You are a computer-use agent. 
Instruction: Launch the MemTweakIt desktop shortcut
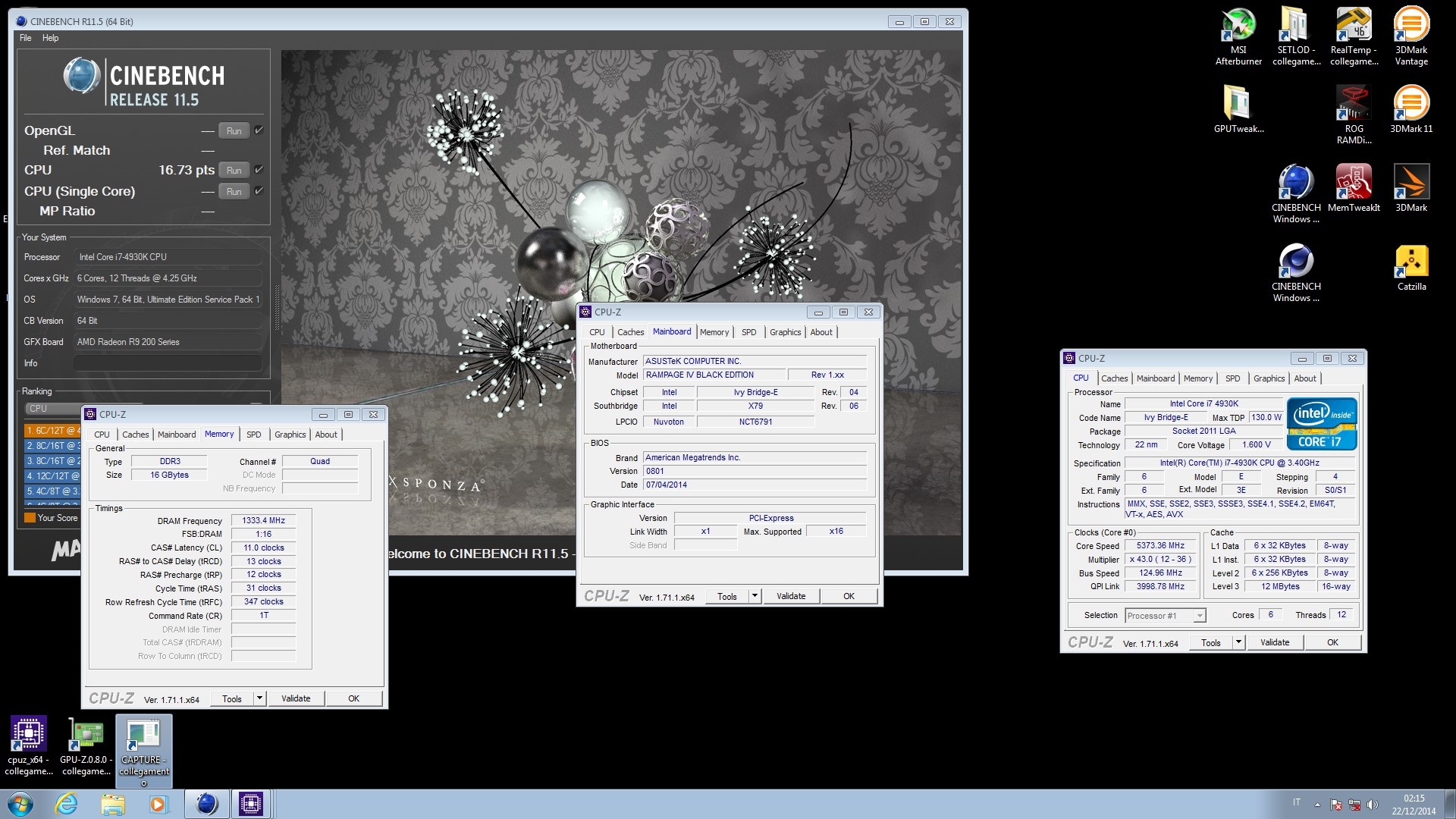[x=1354, y=187]
